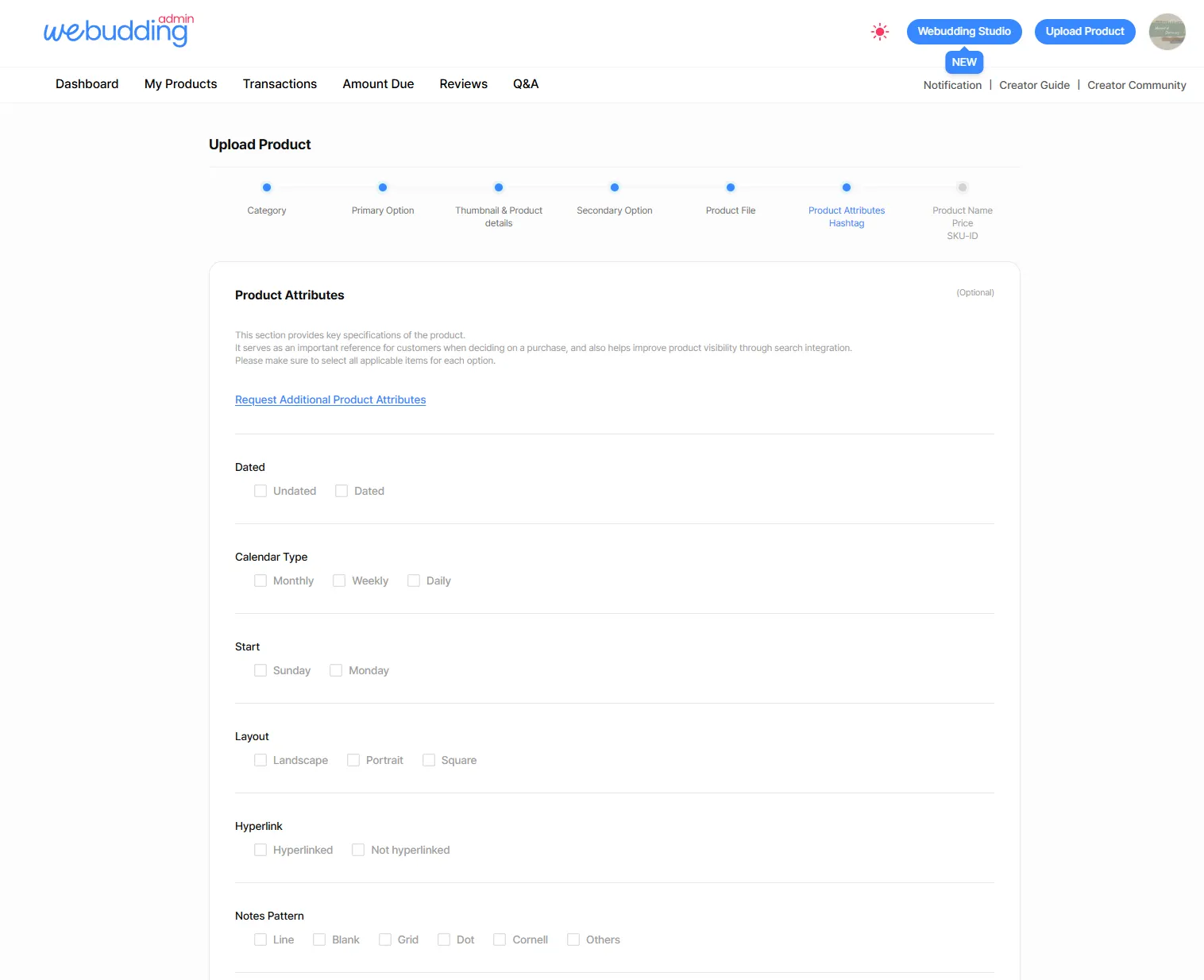The image size is (1204, 980).
Task: Launch Webudding Studio
Action: [964, 32]
